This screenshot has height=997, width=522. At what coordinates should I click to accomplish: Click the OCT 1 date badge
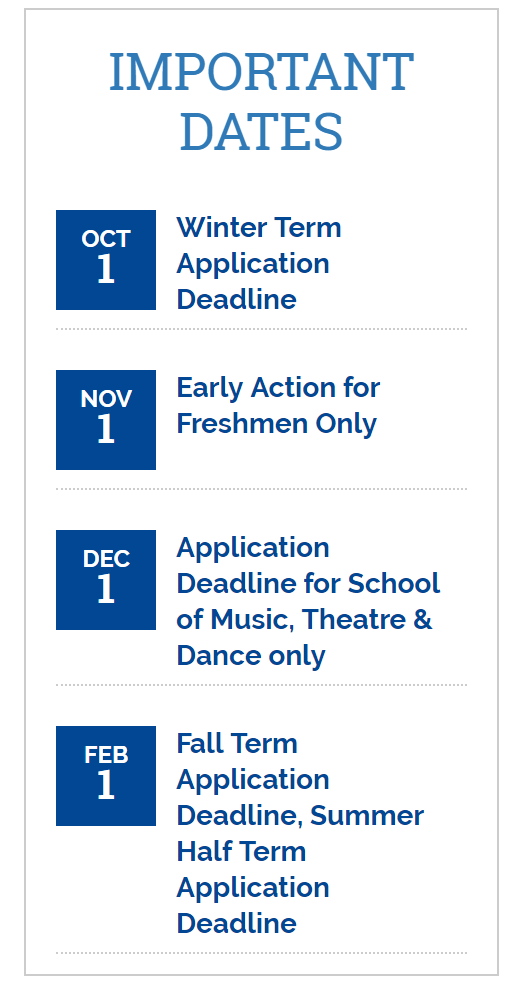point(106,259)
